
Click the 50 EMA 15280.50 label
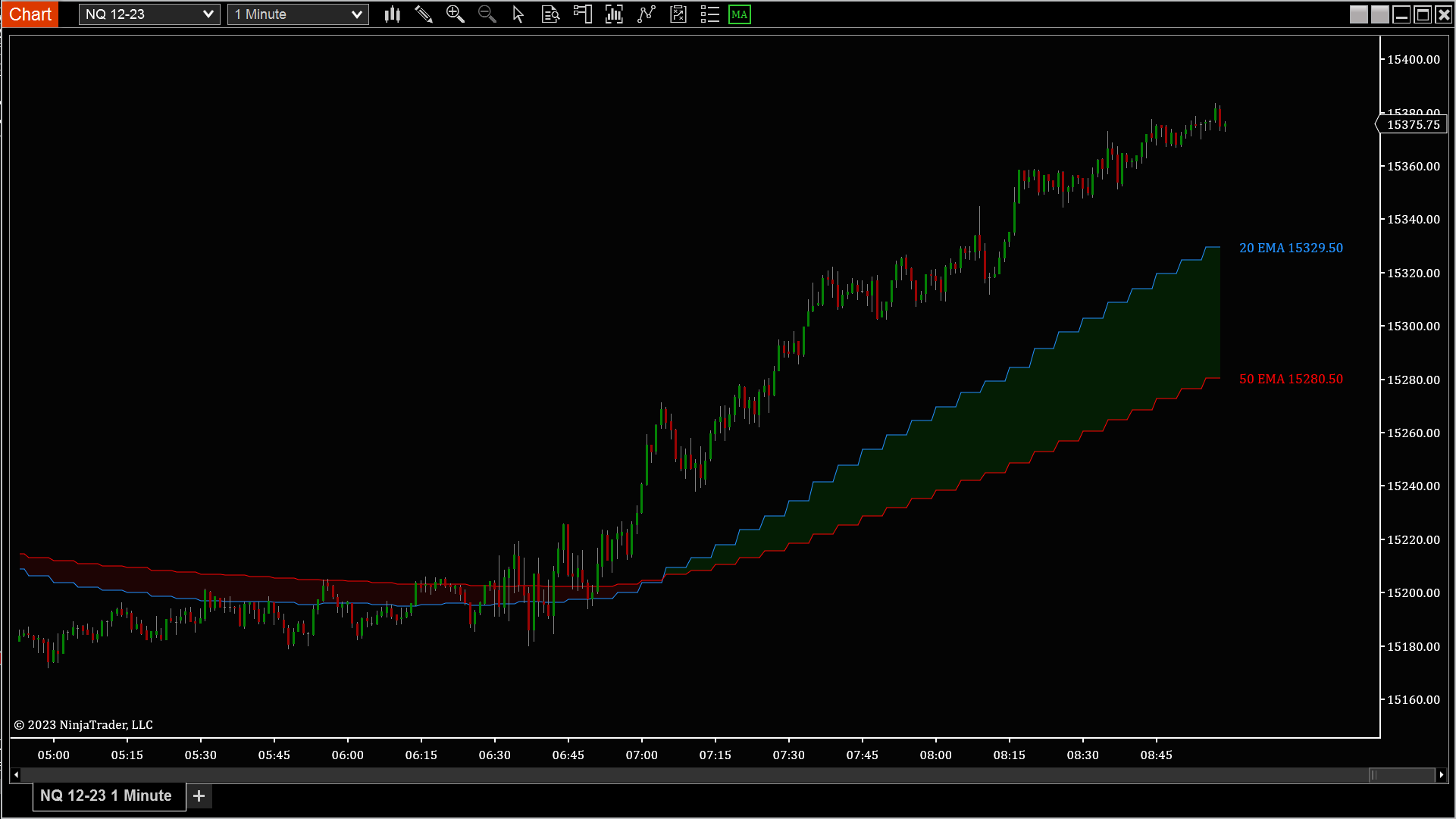tap(1291, 379)
